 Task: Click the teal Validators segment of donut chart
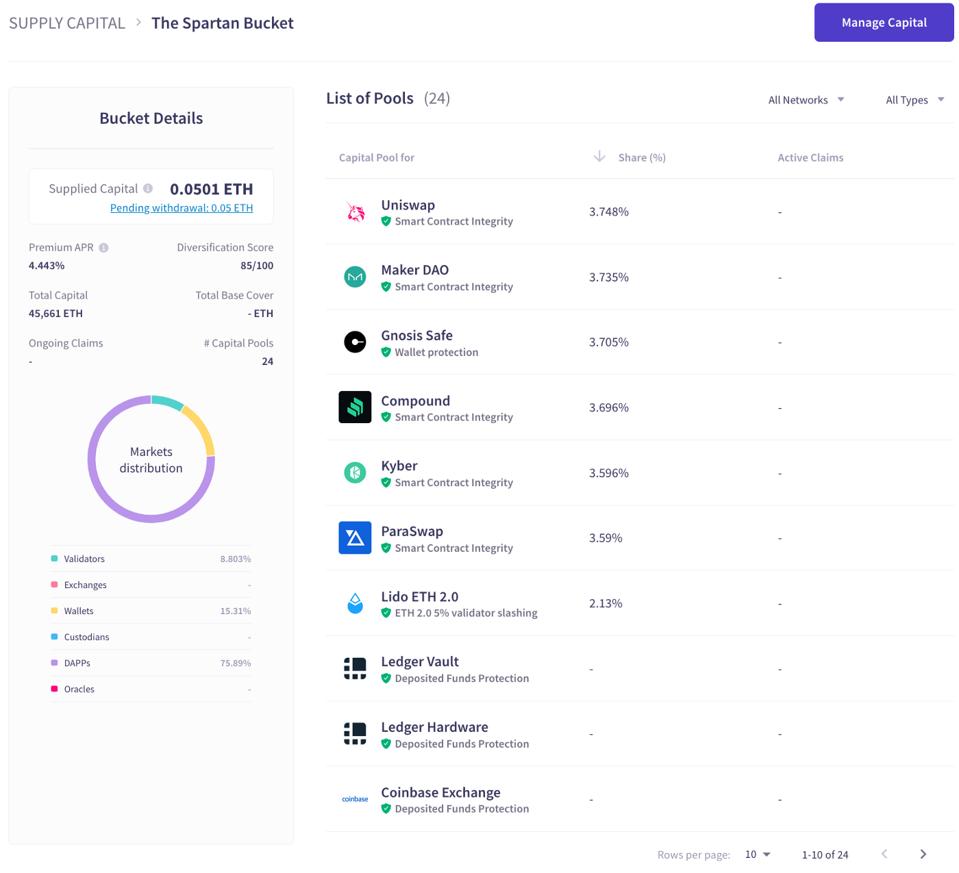(167, 401)
